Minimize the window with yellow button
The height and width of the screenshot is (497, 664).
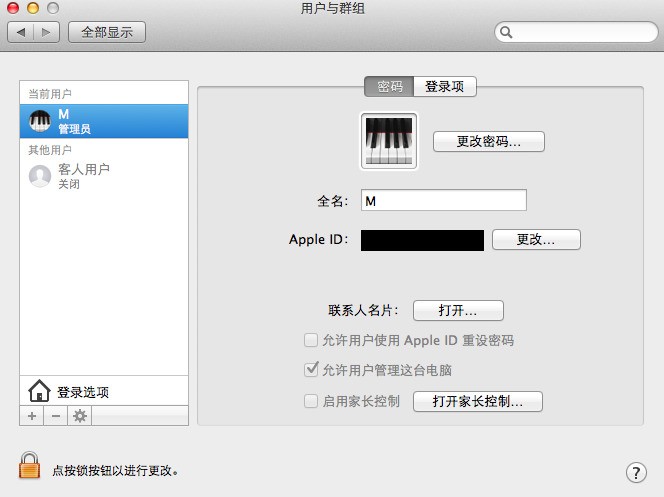click(x=33, y=8)
